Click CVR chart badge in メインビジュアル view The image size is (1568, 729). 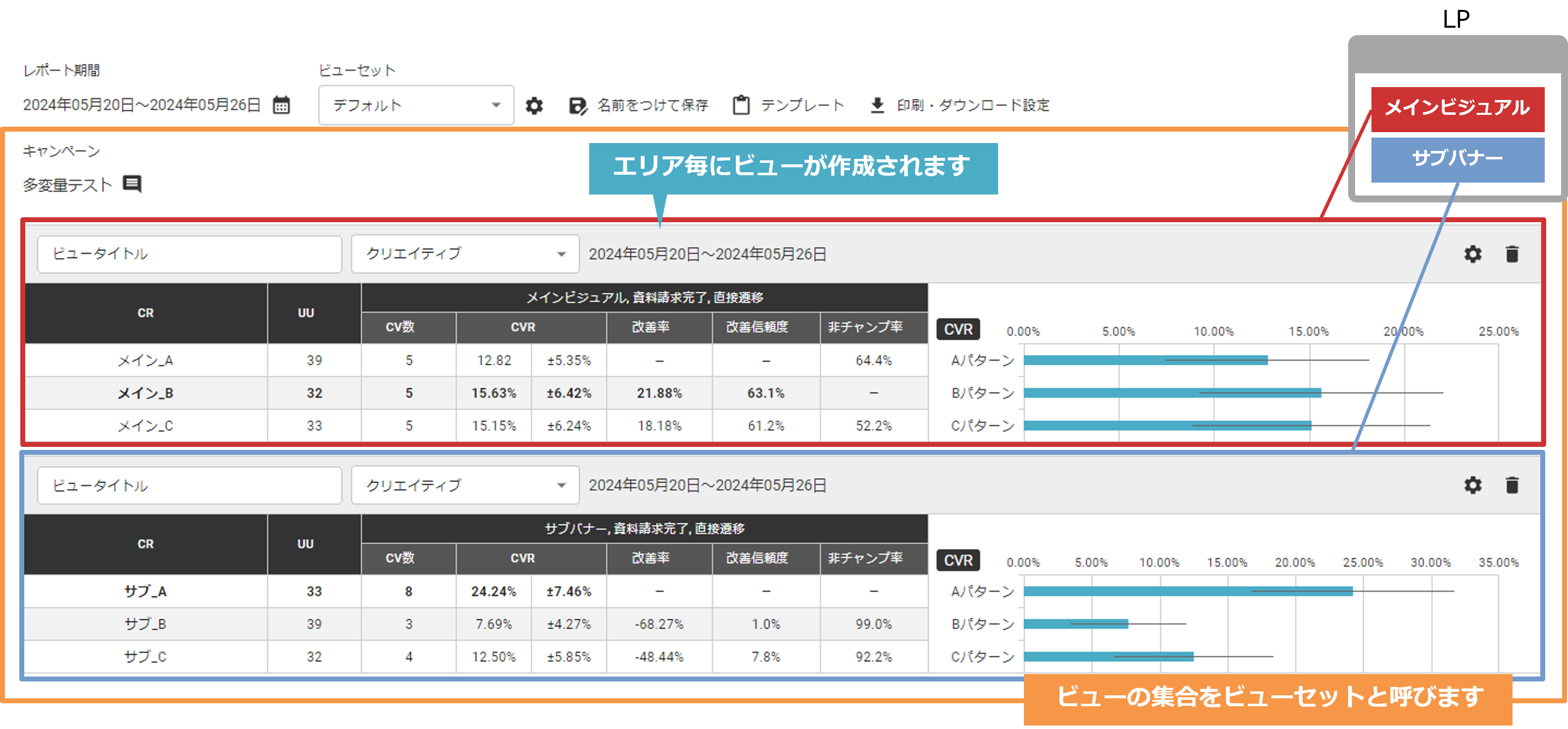click(958, 329)
